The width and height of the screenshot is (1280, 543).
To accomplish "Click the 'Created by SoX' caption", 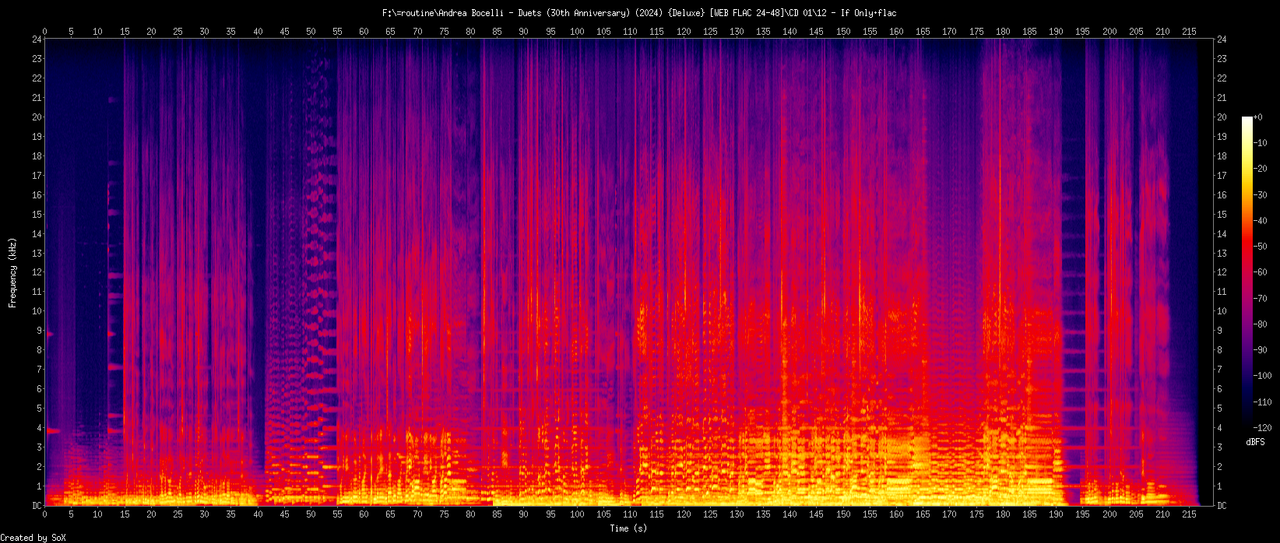I will coord(32,538).
